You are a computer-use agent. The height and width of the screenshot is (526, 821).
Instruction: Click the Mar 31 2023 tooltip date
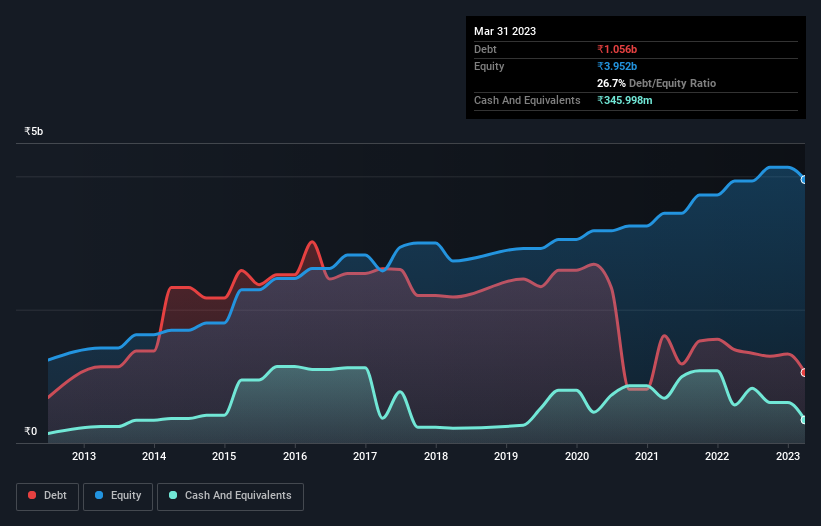coord(505,31)
